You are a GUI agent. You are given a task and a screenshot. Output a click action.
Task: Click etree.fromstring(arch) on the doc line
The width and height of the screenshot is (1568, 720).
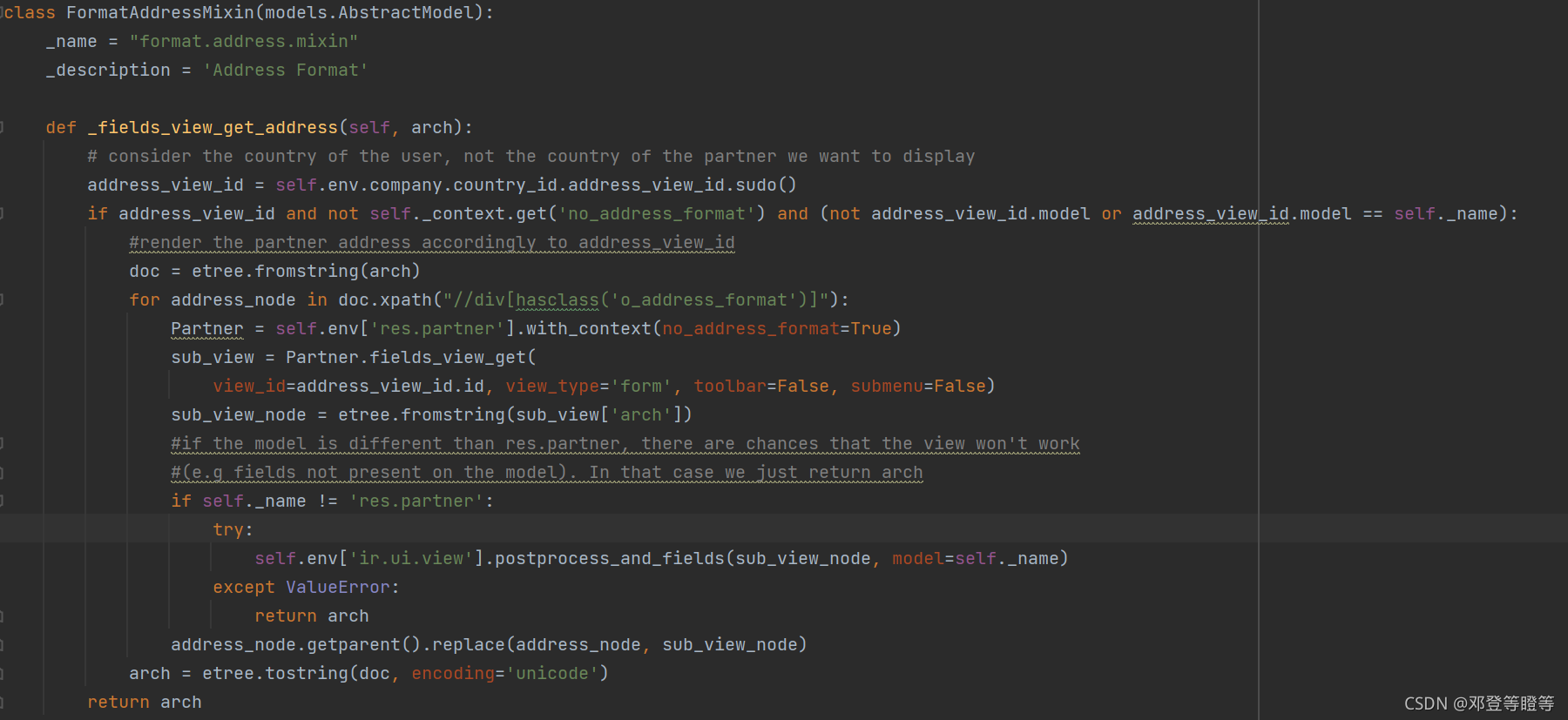pyautogui.click(x=307, y=271)
